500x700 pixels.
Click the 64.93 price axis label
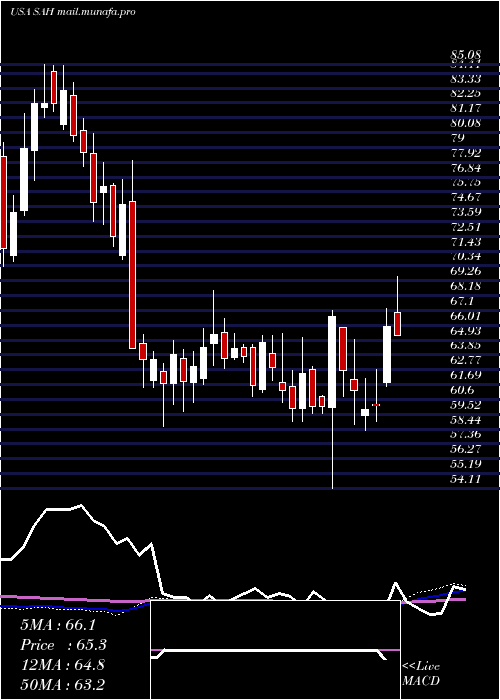466,330
